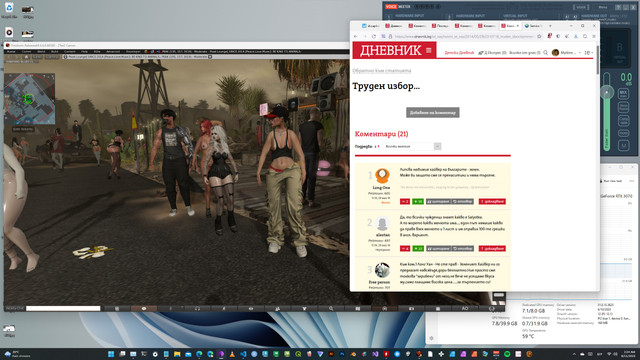Screen dimensions: 640x360
Task: Toggle the AO button in Firestorm toolbar
Action: [x=465, y=309]
